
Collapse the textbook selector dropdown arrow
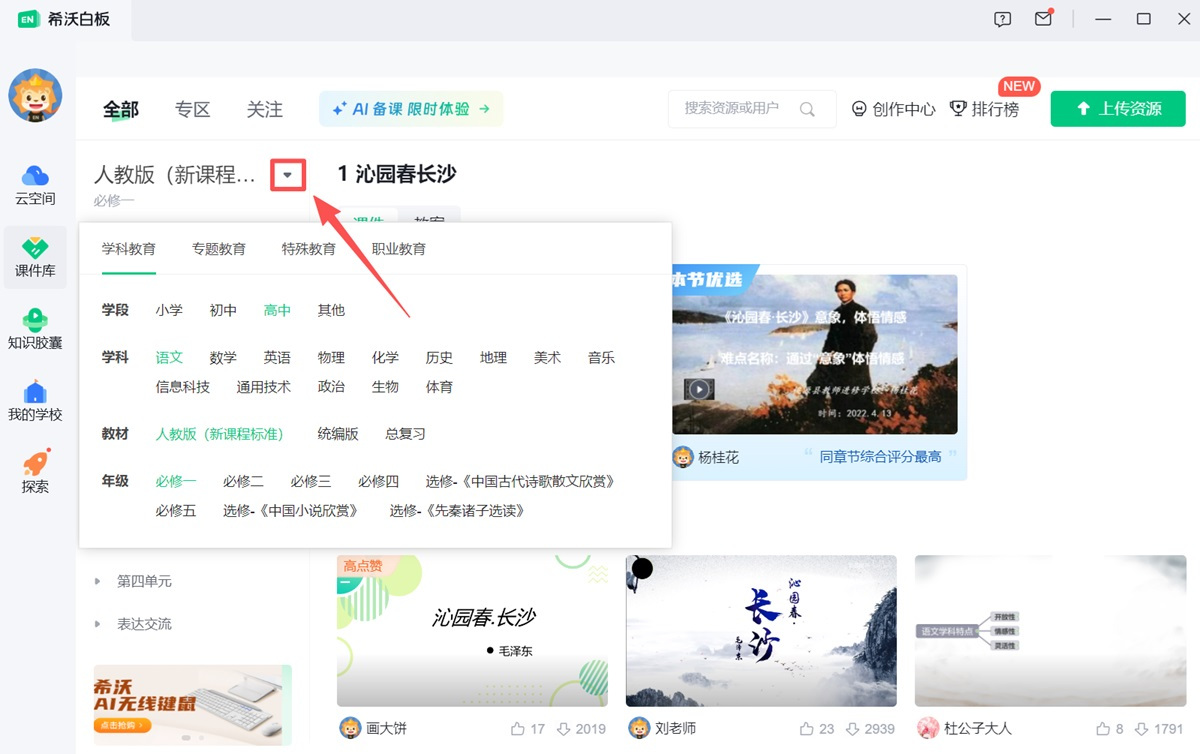pos(288,175)
